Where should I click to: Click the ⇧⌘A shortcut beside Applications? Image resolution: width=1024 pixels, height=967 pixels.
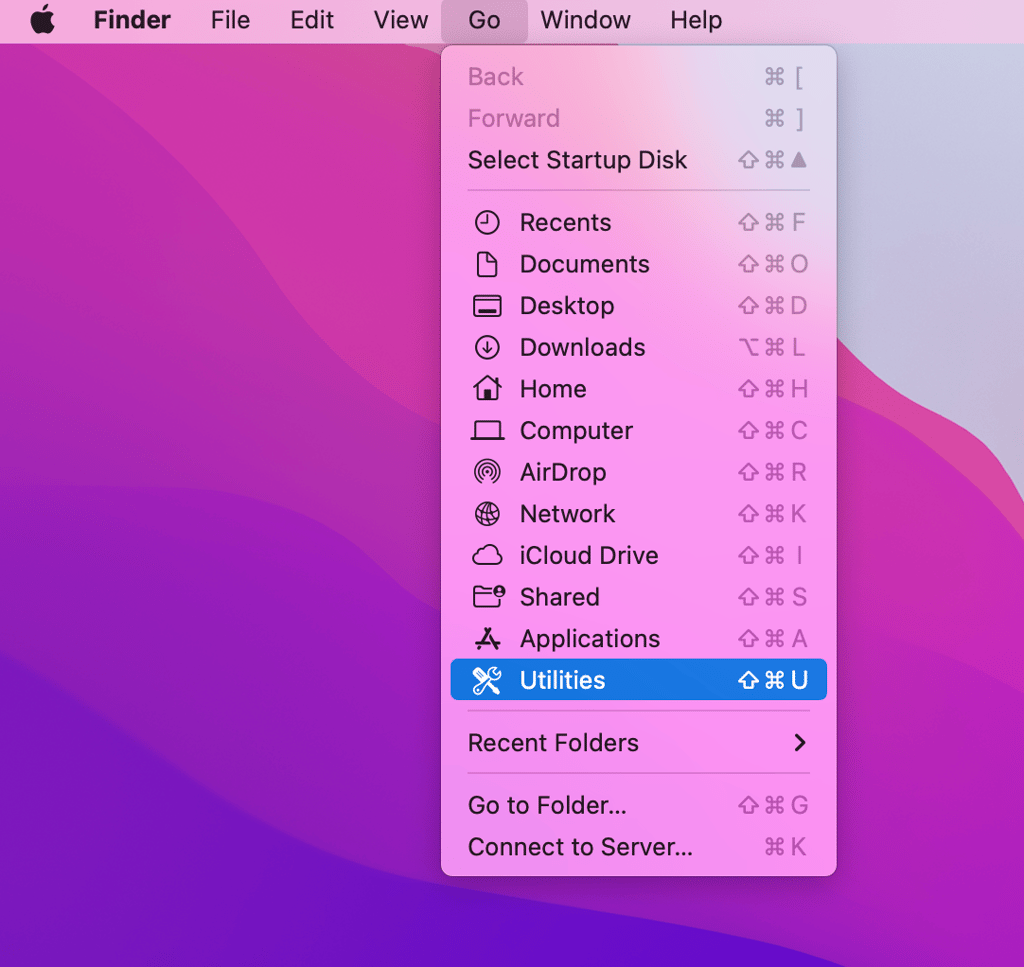pos(773,639)
